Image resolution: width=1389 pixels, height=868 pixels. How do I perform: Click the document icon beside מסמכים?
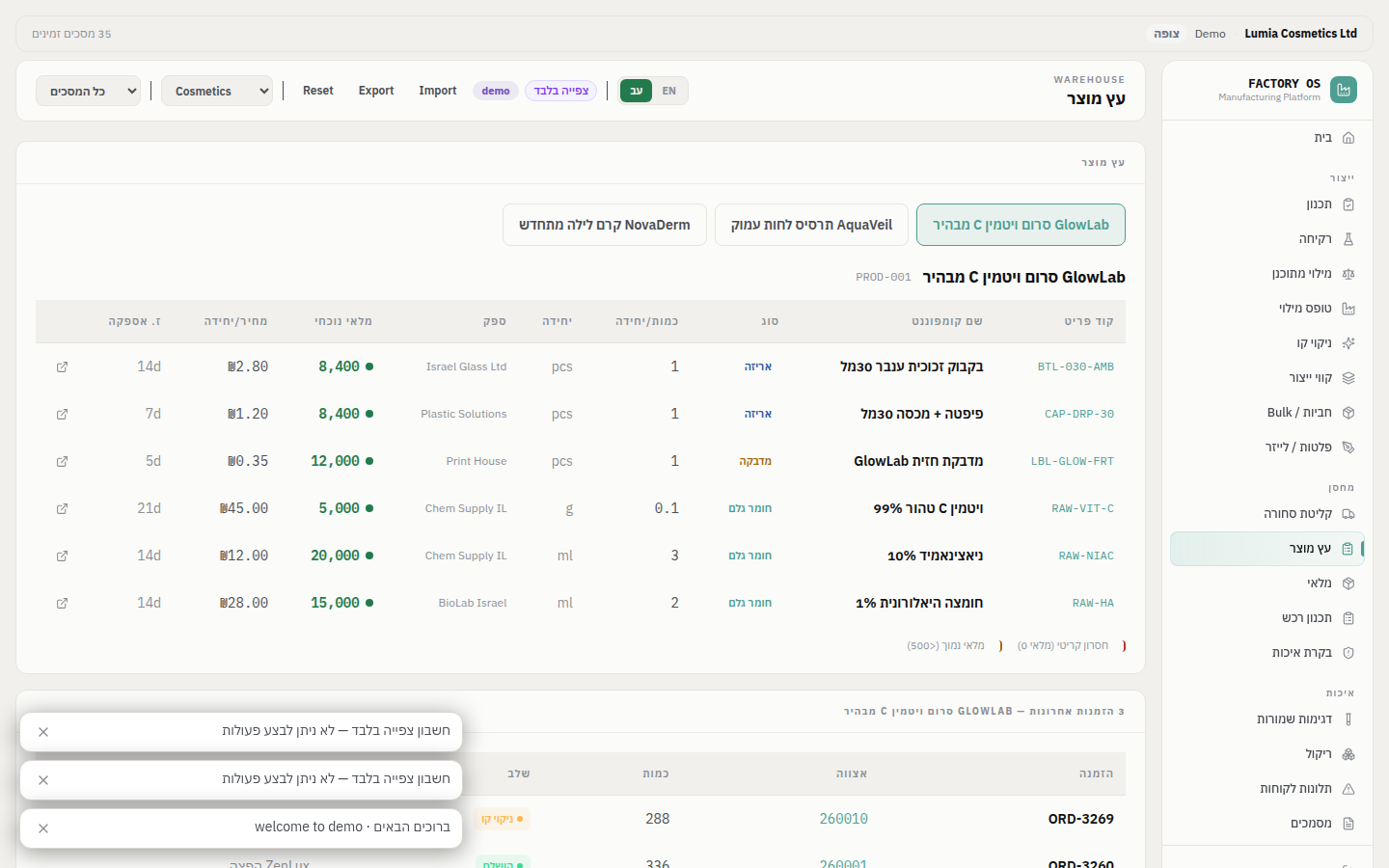pyautogui.click(x=1348, y=824)
